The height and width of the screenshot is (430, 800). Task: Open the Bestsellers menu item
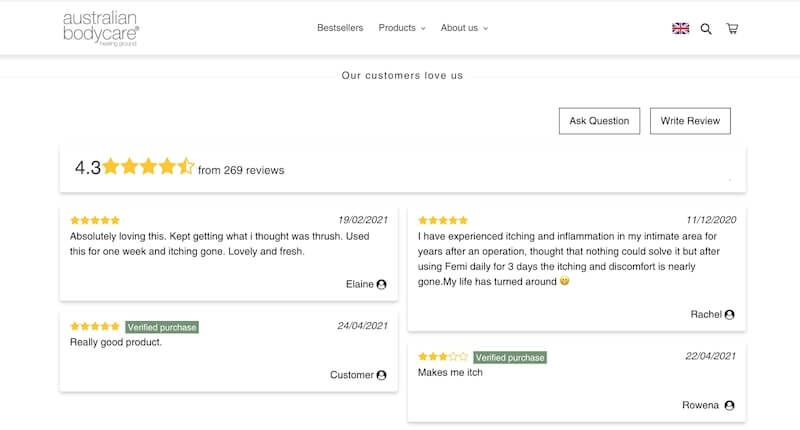pyautogui.click(x=340, y=28)
